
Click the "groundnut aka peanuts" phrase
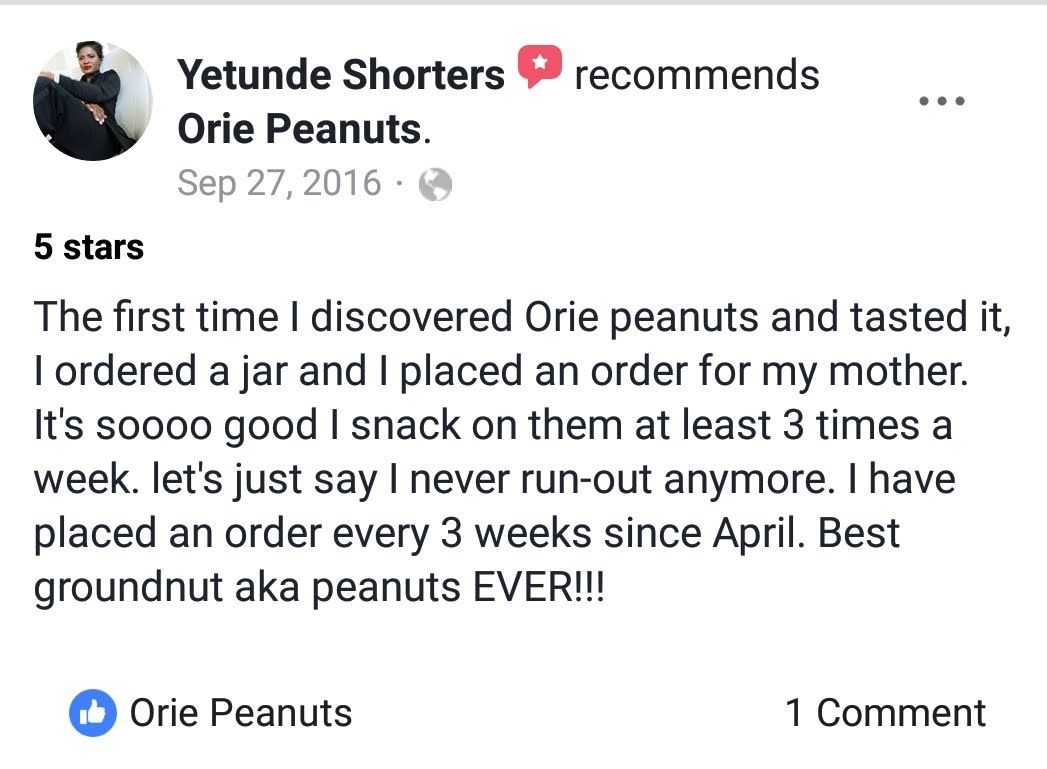tap(247, 587)
